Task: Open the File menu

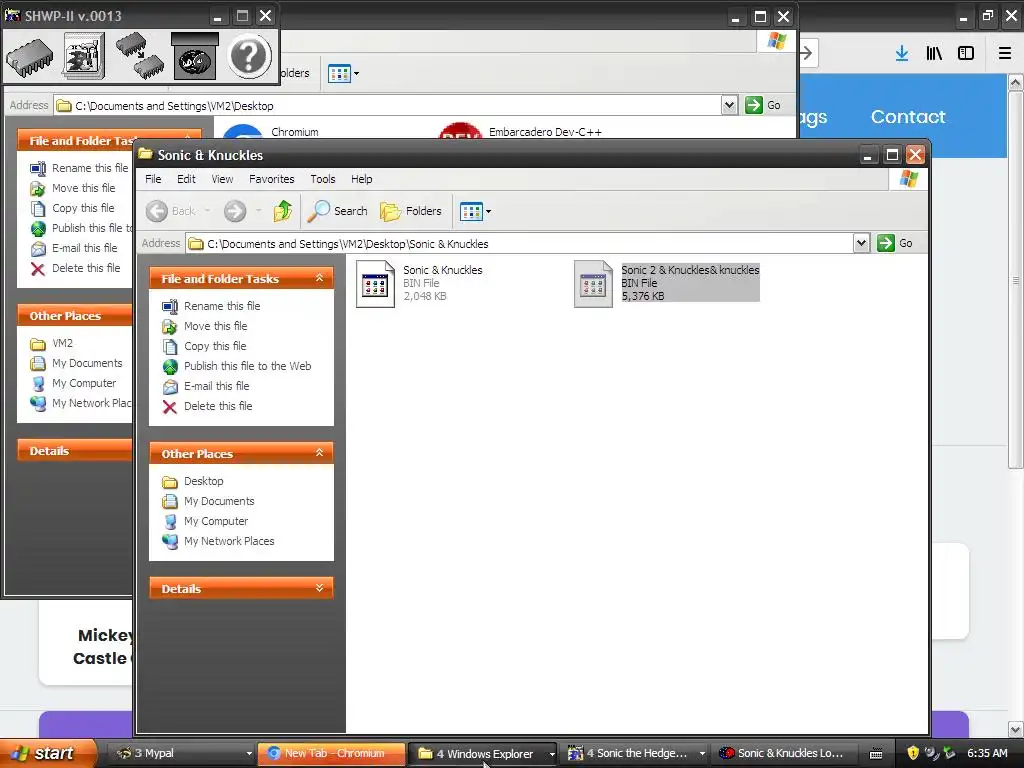Action: pyautogui.click(x=153, y=179)
